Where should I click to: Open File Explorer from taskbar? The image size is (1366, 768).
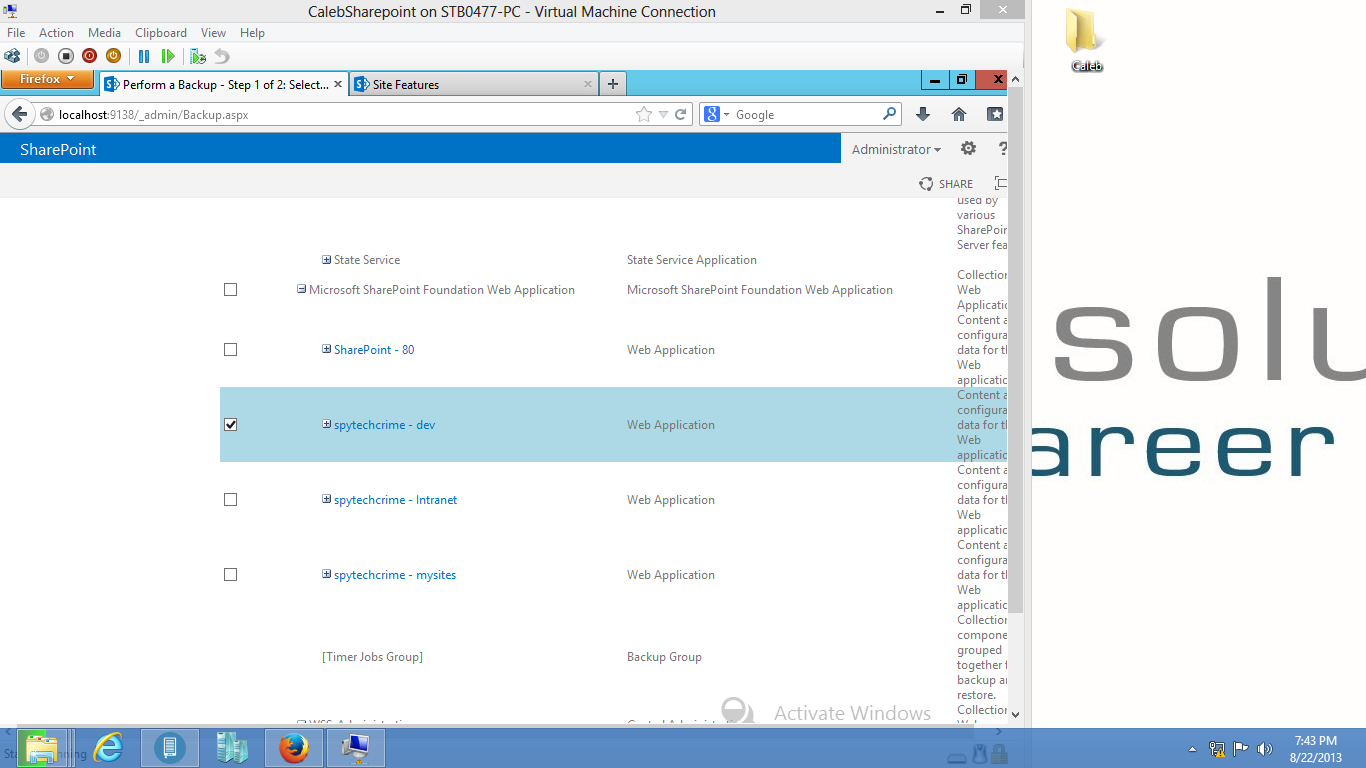point(42,748)
